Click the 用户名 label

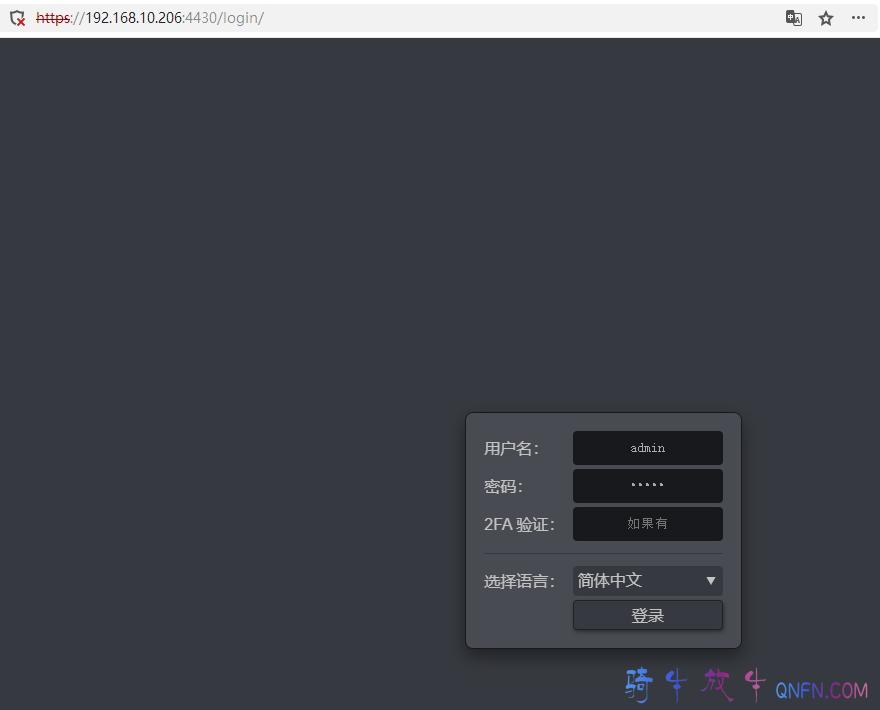pyautogui.click(x=511, y=449)
